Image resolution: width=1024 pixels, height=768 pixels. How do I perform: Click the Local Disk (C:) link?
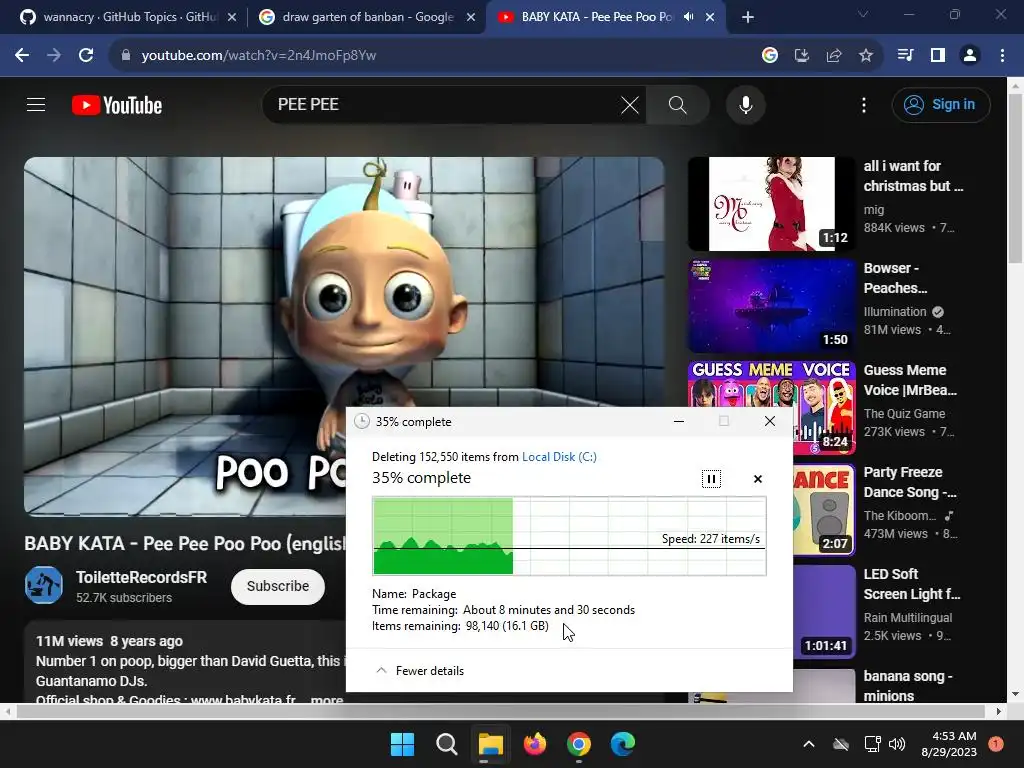559,456
